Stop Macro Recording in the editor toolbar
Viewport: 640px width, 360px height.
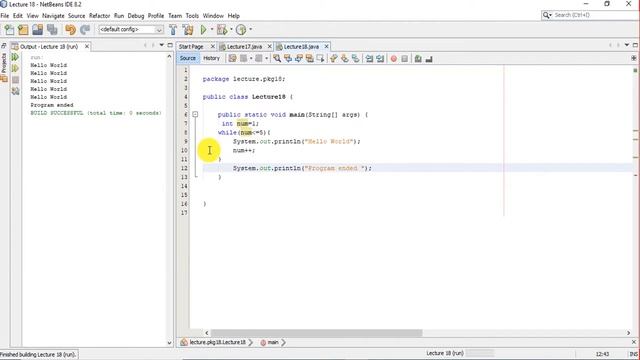point(404,59)
